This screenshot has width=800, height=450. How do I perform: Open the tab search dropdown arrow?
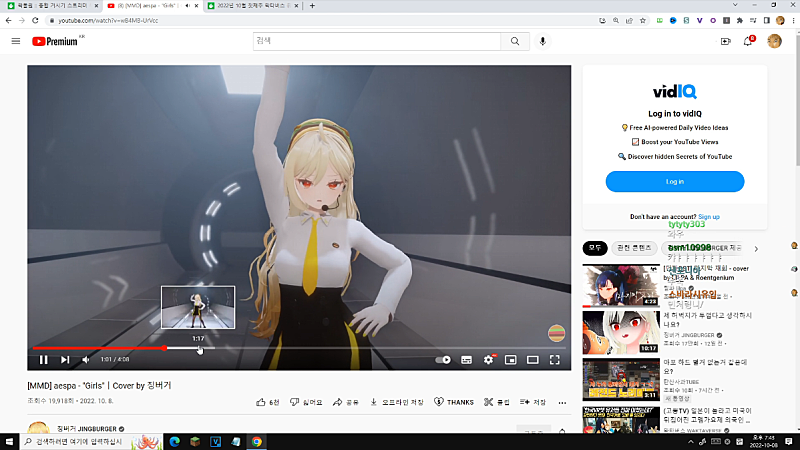tap(735, 5)
